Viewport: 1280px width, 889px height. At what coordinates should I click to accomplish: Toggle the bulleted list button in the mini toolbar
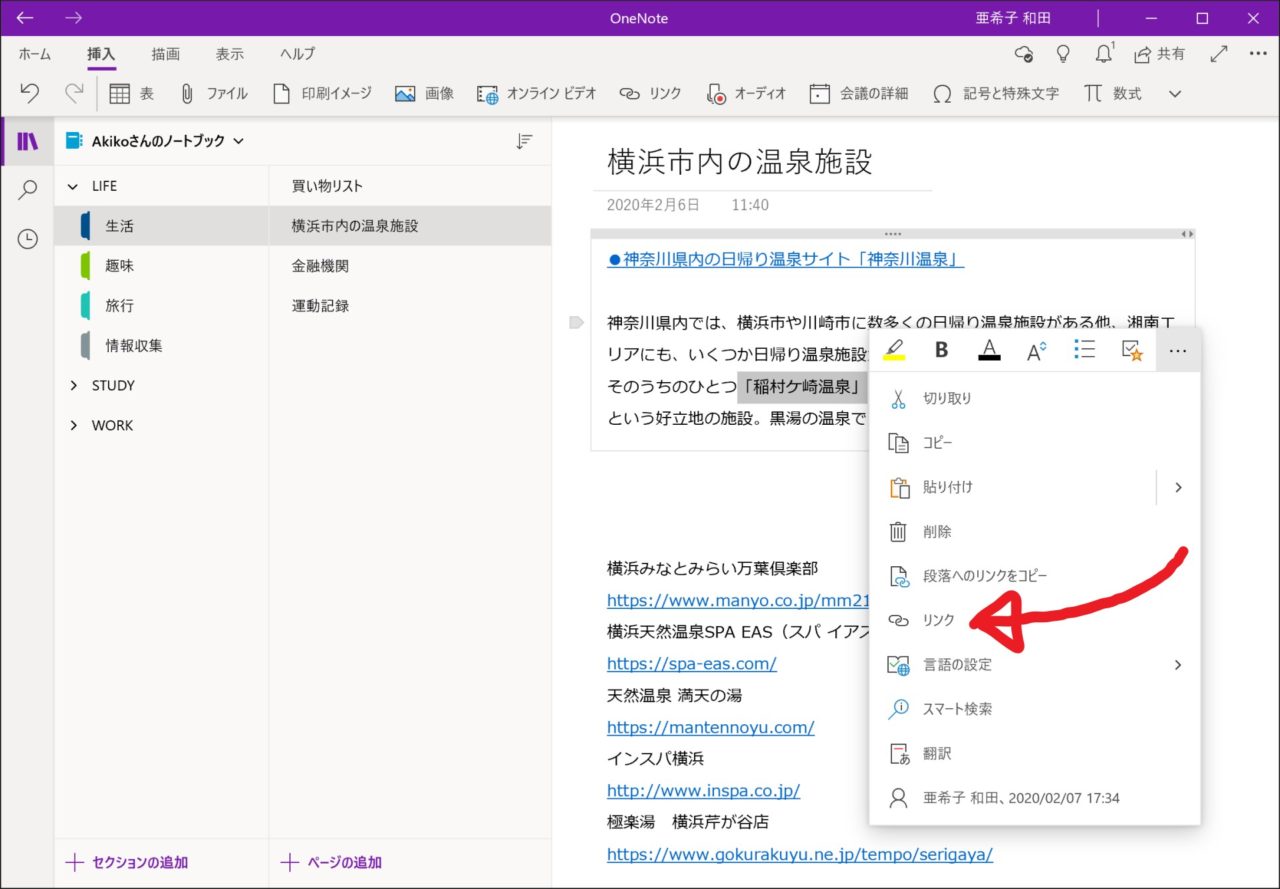[1084, 350]
